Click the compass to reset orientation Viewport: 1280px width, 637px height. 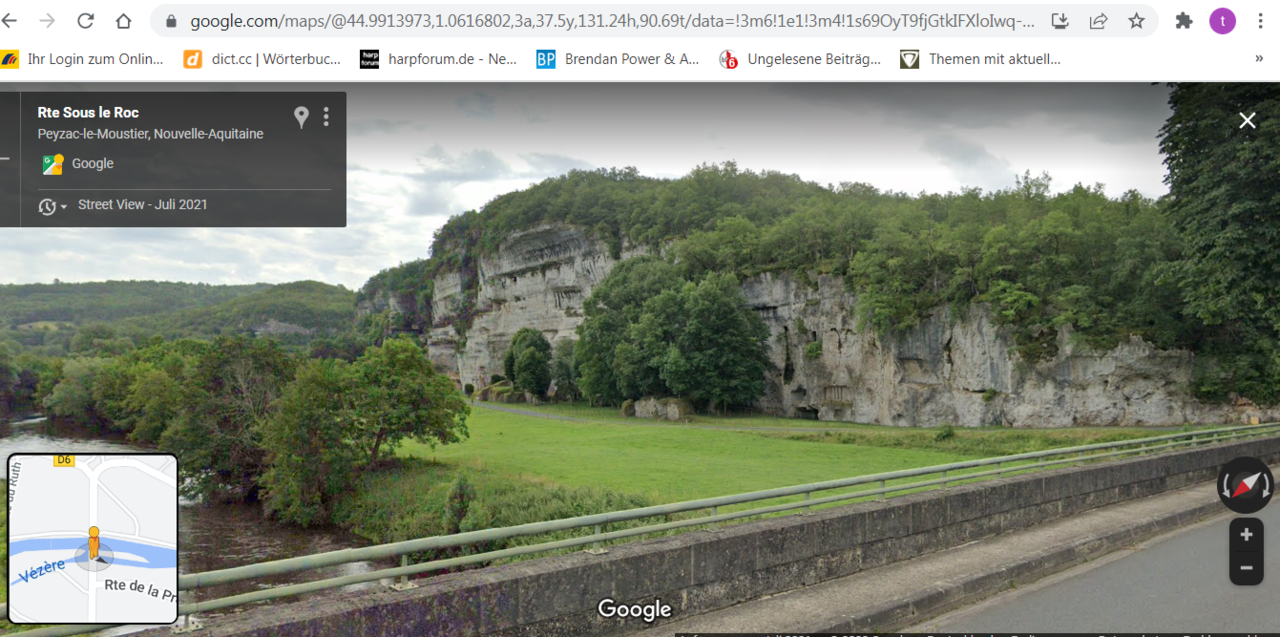1245,486
